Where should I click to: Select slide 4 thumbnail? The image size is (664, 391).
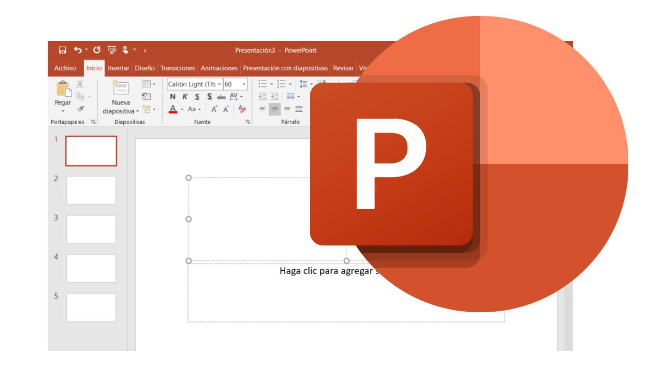[91, 268]
